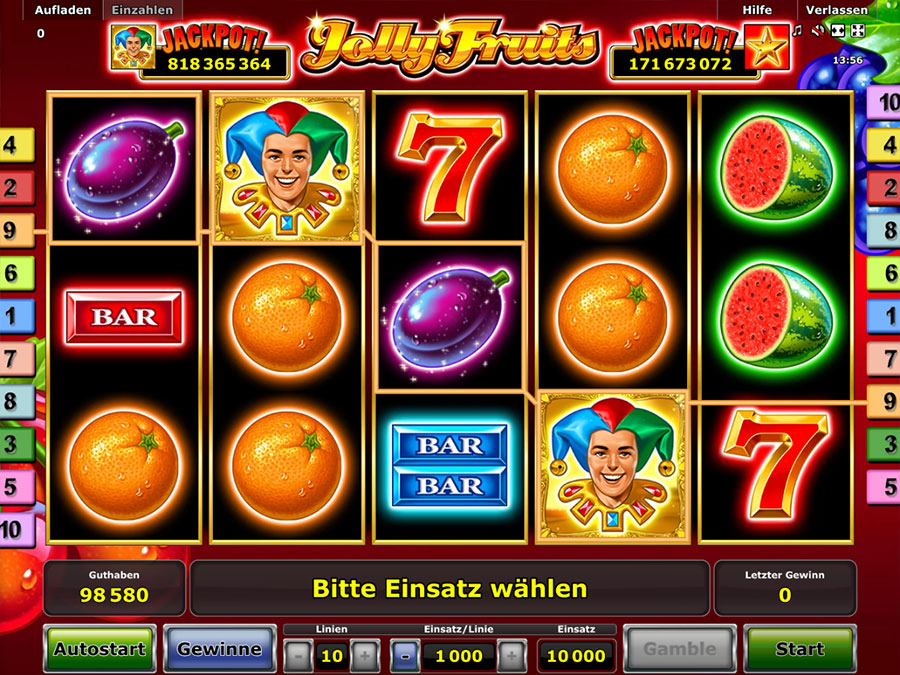The height and width of the screenshot is (675, 900).
Task: Lower Einsatz/Linie with the minus button
Action: click(x=405, y=655)
